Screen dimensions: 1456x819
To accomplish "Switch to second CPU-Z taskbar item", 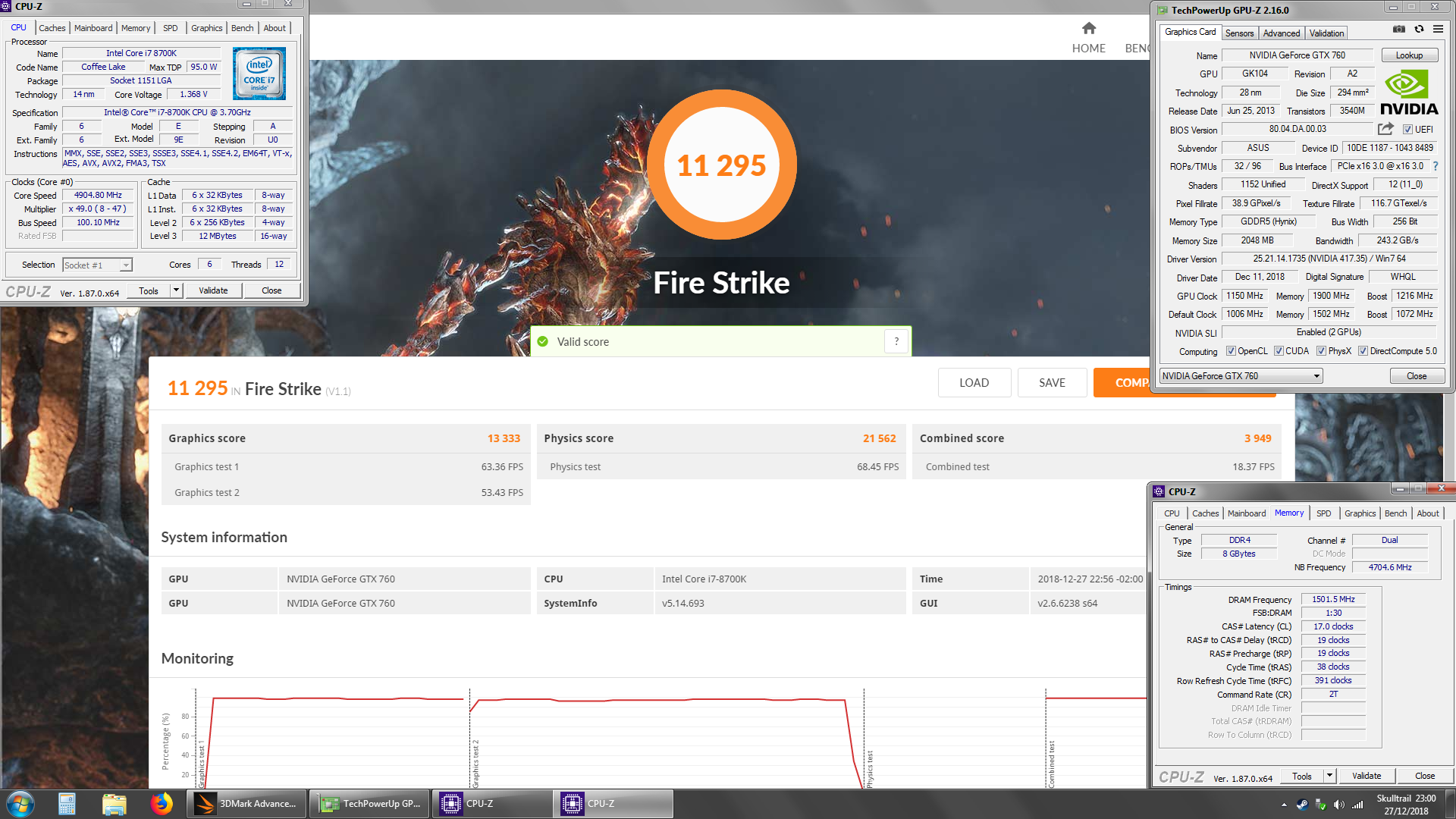I will point(613,804).
